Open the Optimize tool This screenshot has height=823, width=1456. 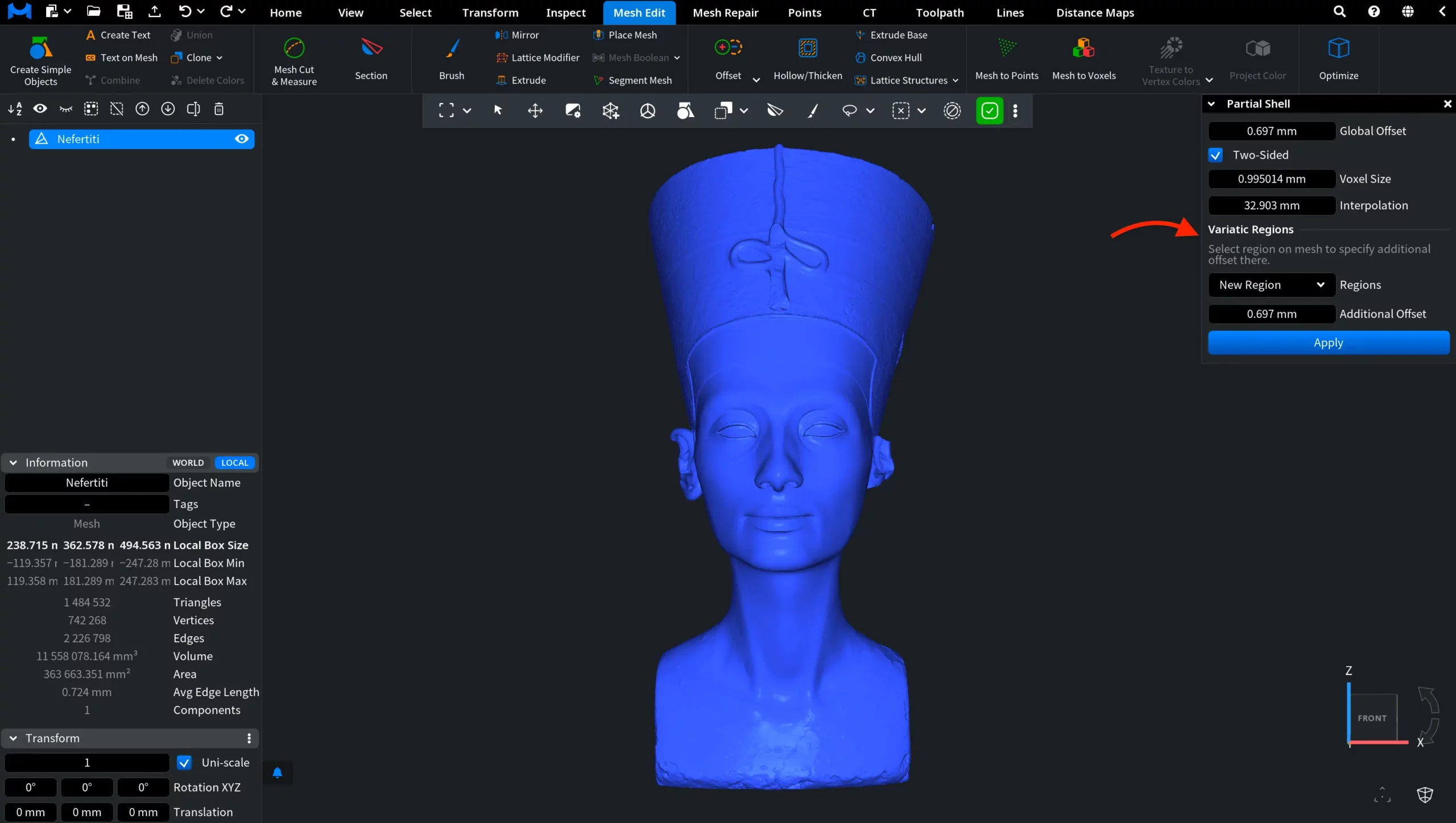click(x=1339, y=59)
